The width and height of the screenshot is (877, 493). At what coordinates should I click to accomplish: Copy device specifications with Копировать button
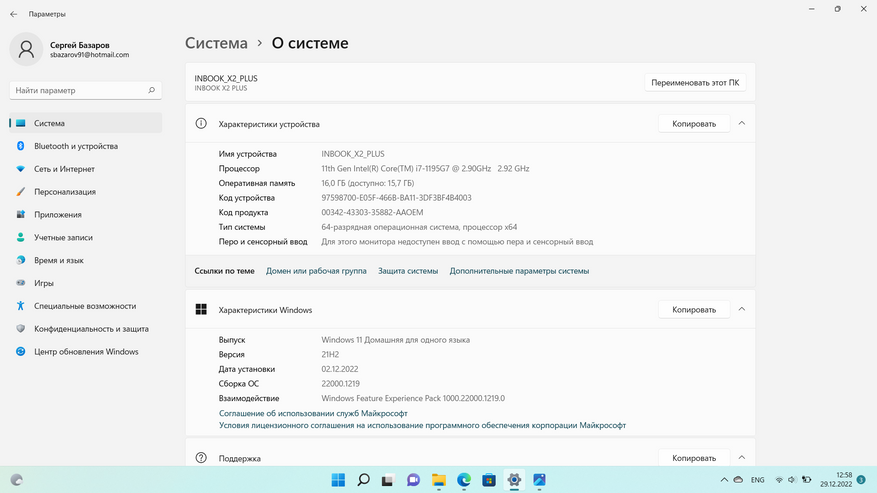click(x=694, y=124)
